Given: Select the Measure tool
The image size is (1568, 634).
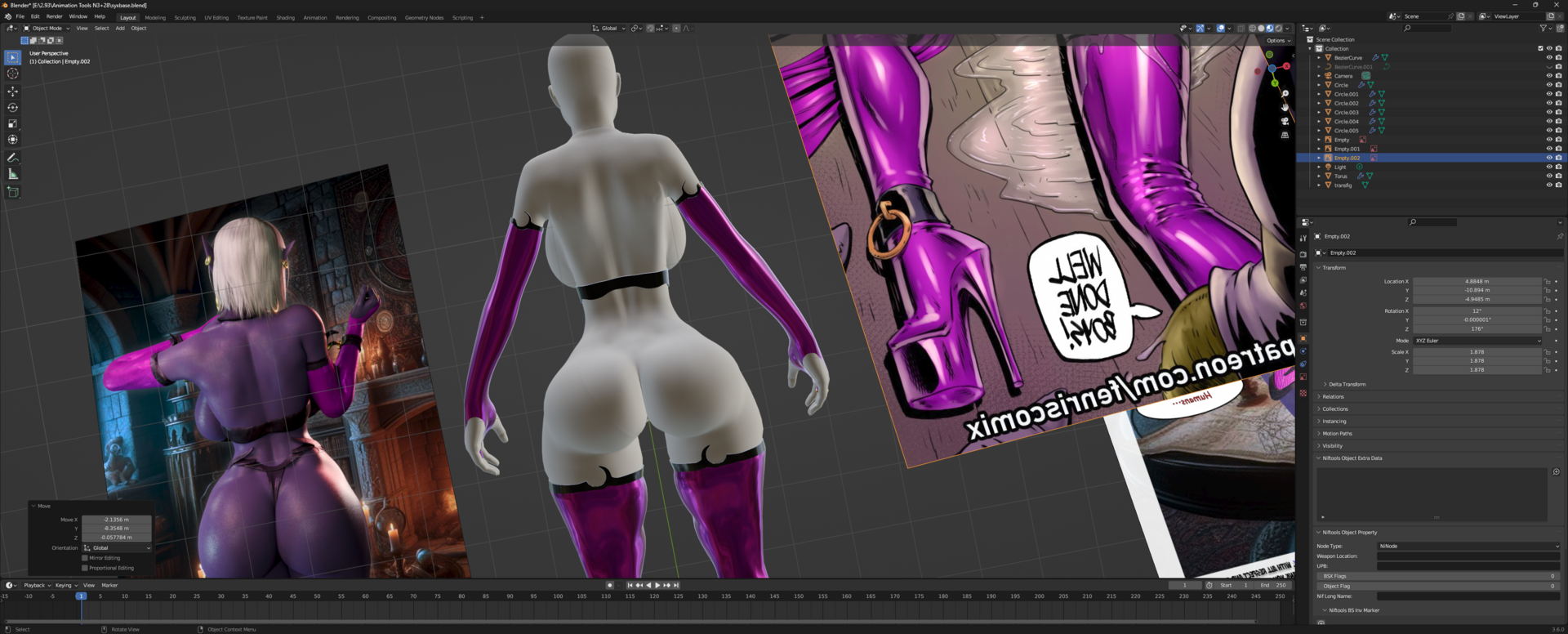Looking at the screenshot, I should 12,174.
